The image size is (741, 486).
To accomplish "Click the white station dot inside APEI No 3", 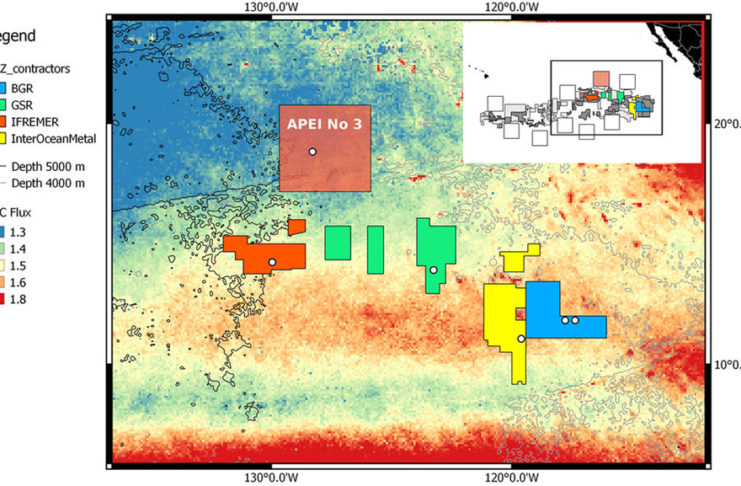I will point(312,151).
